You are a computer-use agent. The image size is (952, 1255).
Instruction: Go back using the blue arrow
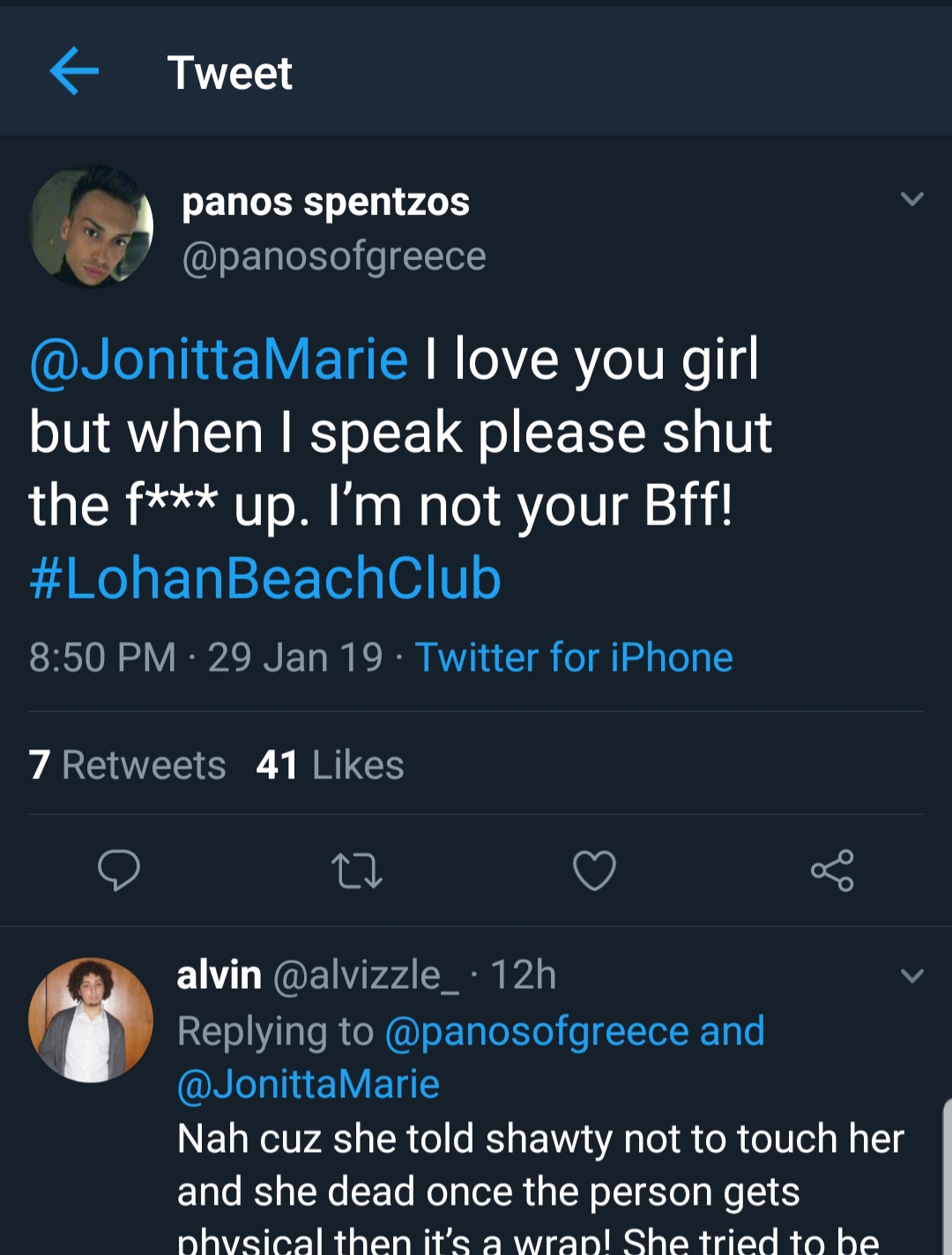(74, 71)
